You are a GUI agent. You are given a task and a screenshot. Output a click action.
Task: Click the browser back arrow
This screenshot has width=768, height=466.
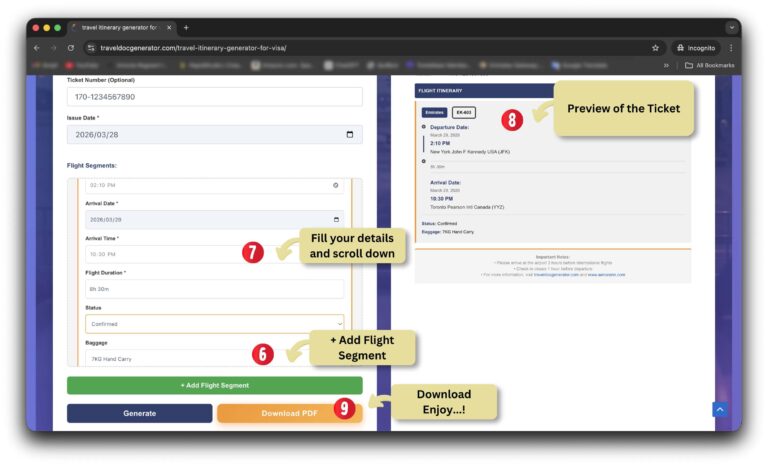pos(37,47)
